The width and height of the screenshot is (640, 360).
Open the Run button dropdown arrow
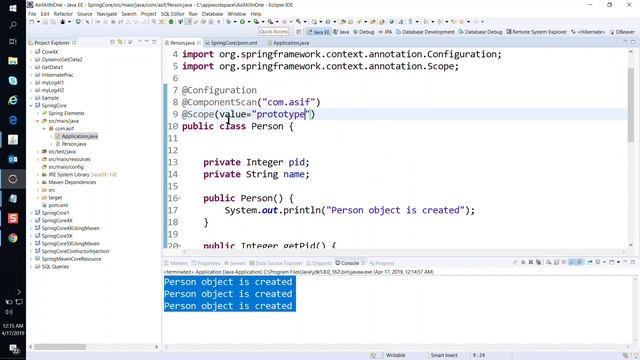pyautogui.click(x=248, y=22)
